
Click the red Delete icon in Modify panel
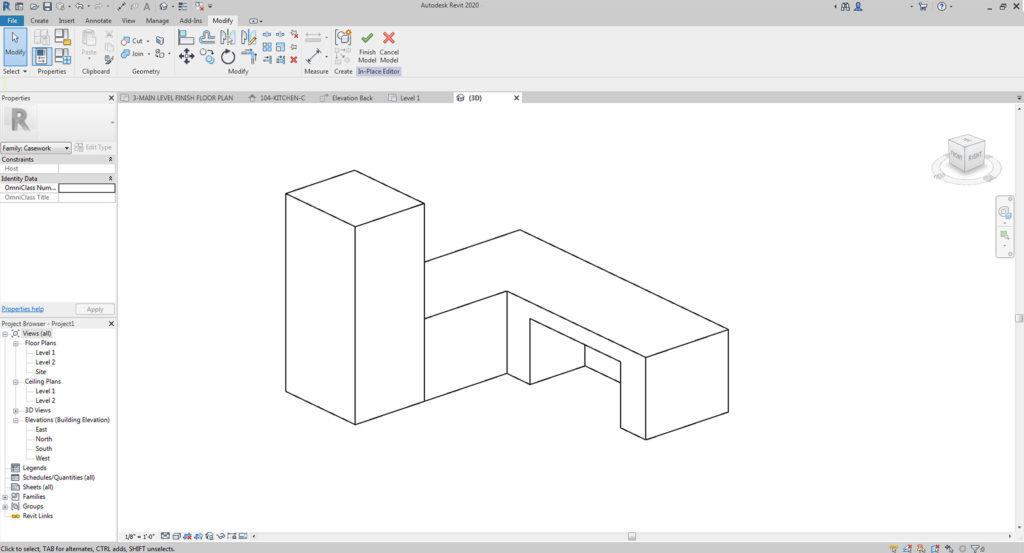[x=294, y=59]
